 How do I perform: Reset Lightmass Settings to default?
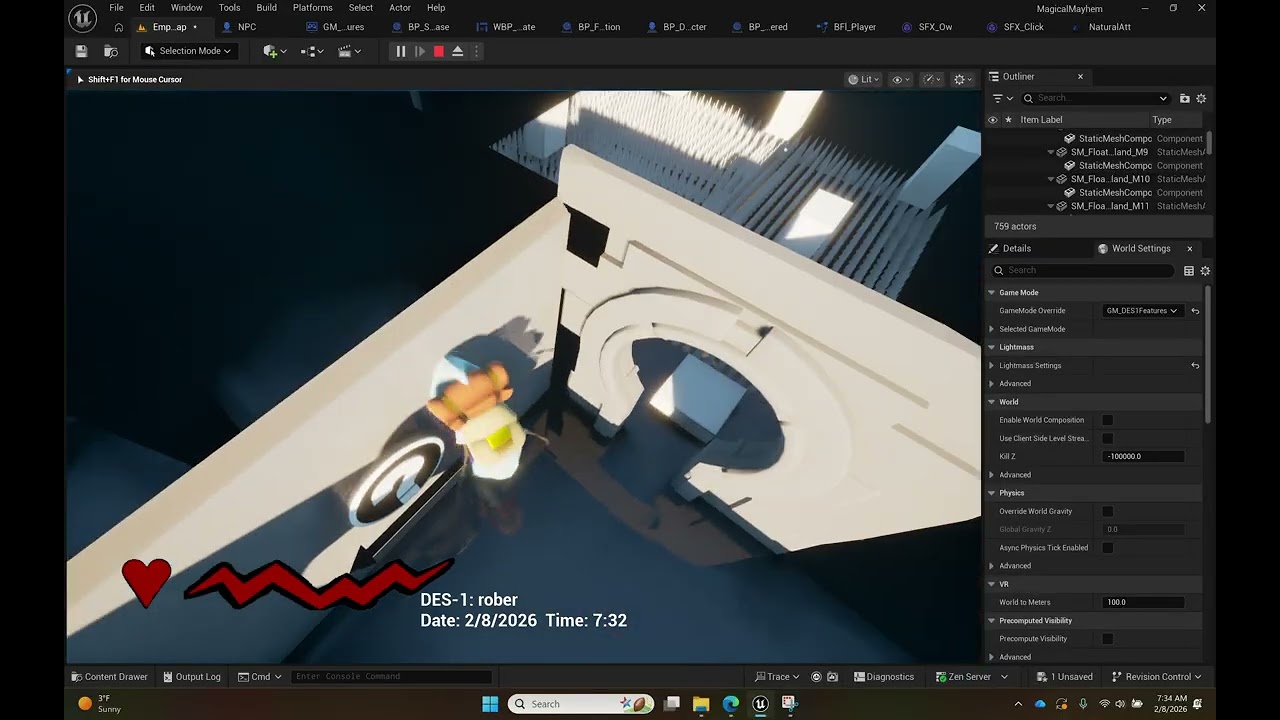(1195, 366)
